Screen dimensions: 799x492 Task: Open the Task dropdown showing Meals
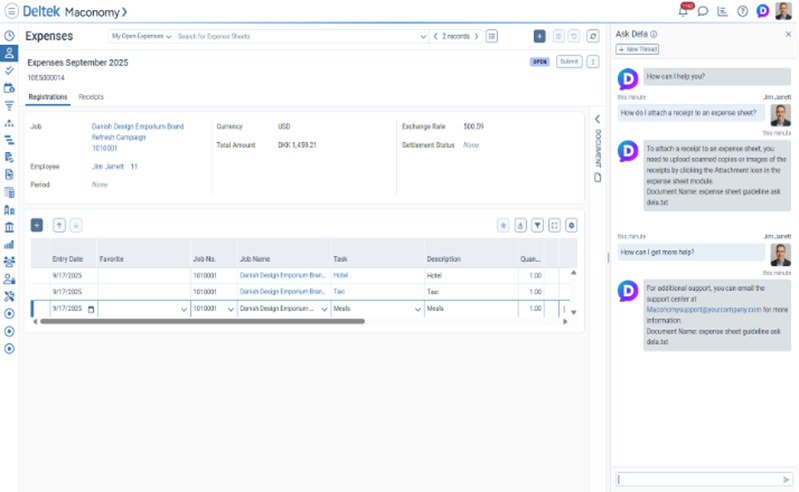(417, 309)
